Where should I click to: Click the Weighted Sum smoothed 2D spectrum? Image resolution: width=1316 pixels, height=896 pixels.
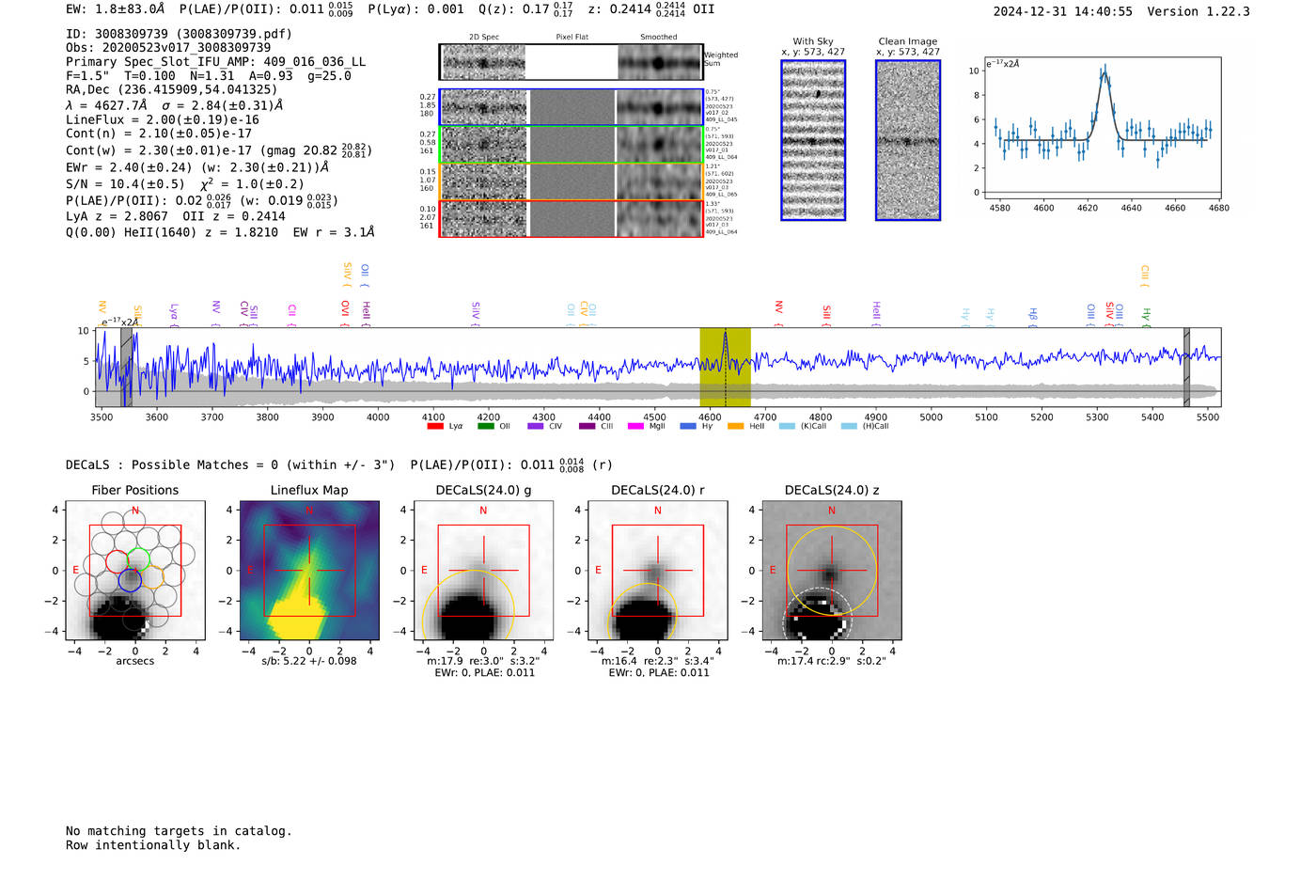pyautogui.click(x=660, y=63)
